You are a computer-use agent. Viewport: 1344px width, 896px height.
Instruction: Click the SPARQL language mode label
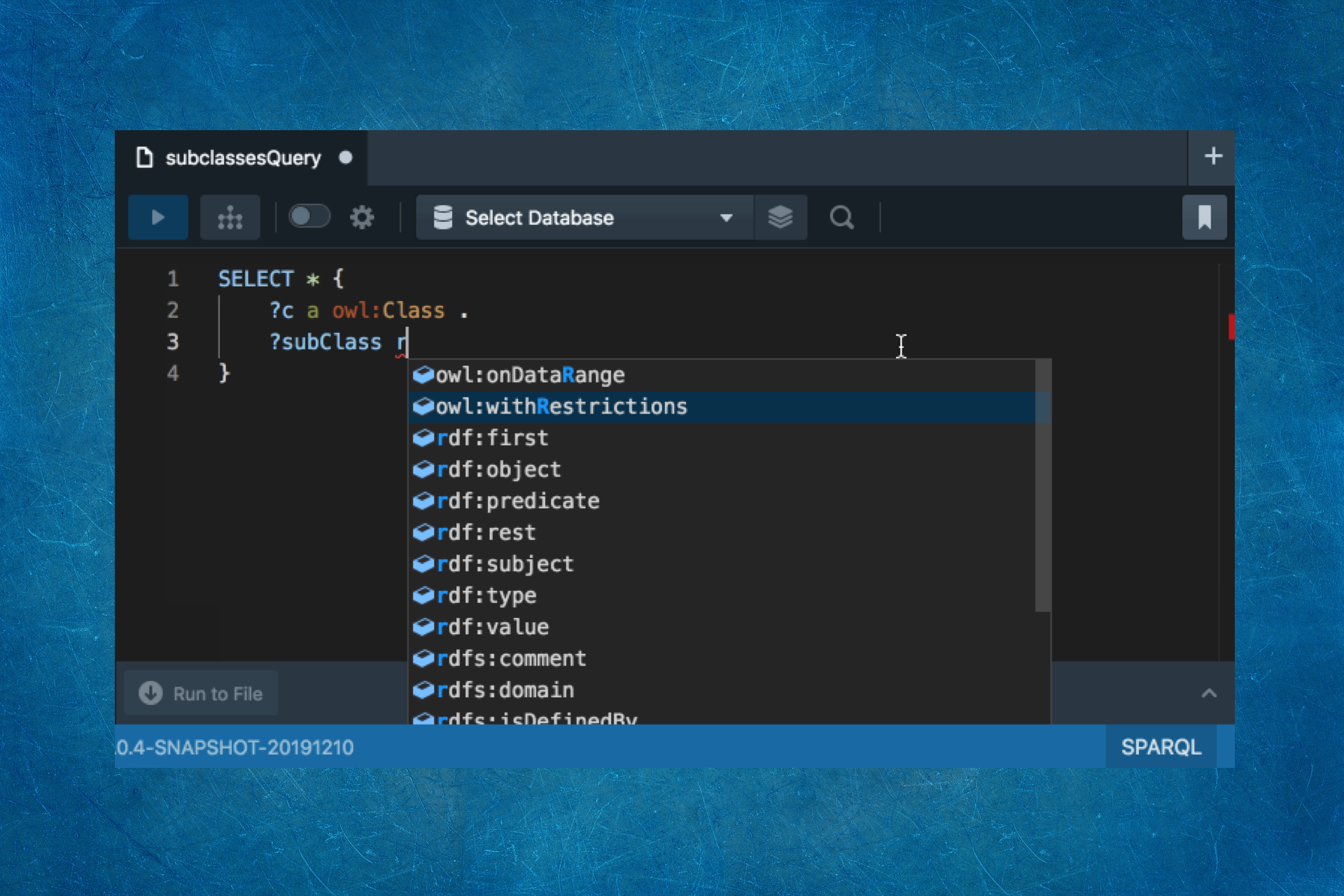pos(1161,747)
